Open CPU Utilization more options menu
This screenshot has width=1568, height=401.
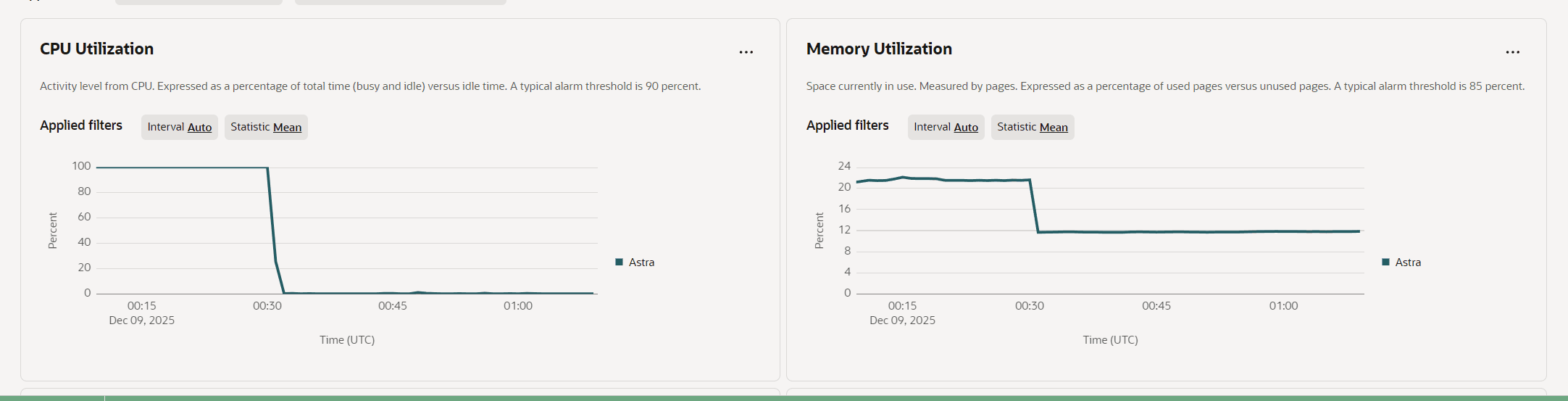pyautogui.click(x=746, y=52)
